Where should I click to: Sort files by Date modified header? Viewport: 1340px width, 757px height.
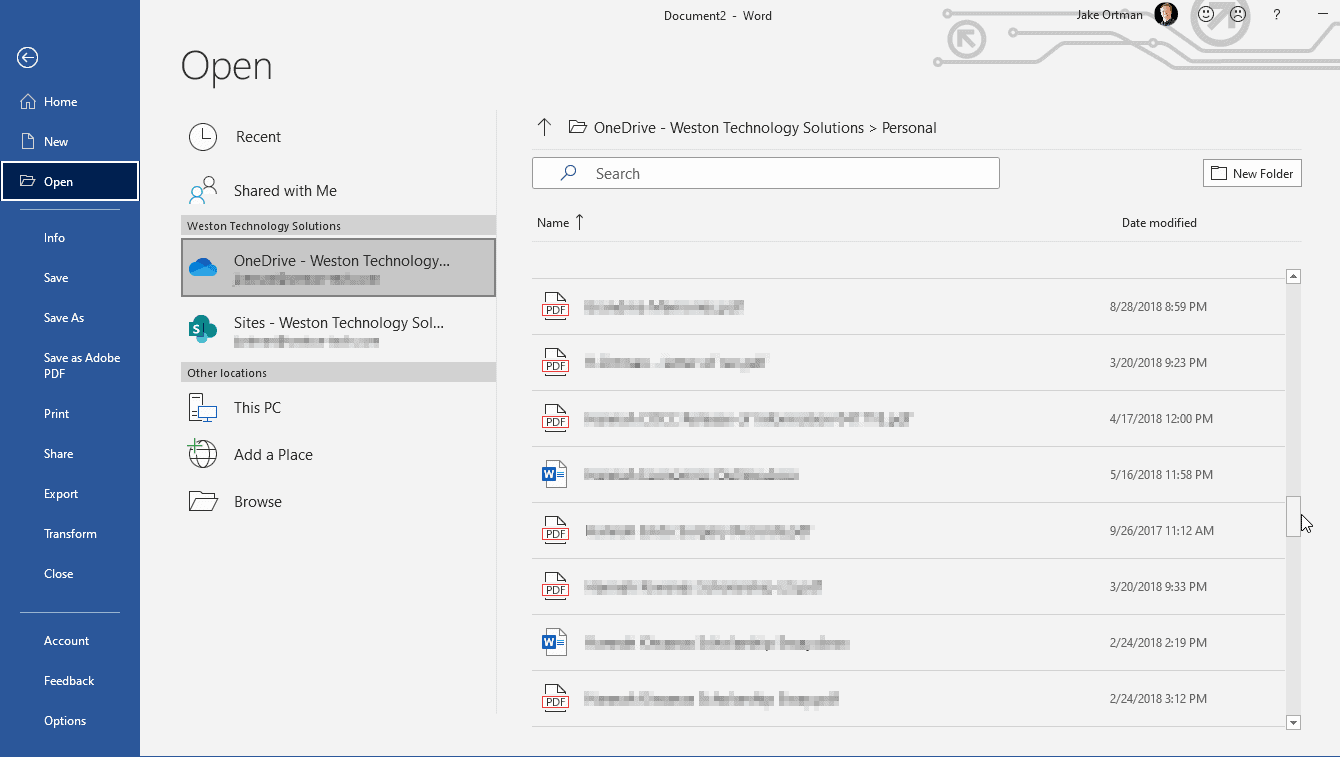1159,223
